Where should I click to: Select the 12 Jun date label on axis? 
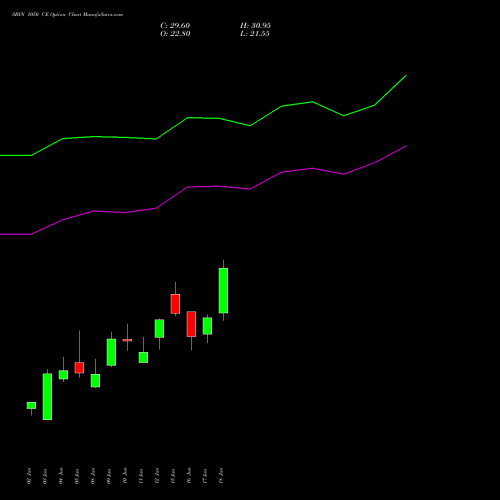click(x=157, y=476)
